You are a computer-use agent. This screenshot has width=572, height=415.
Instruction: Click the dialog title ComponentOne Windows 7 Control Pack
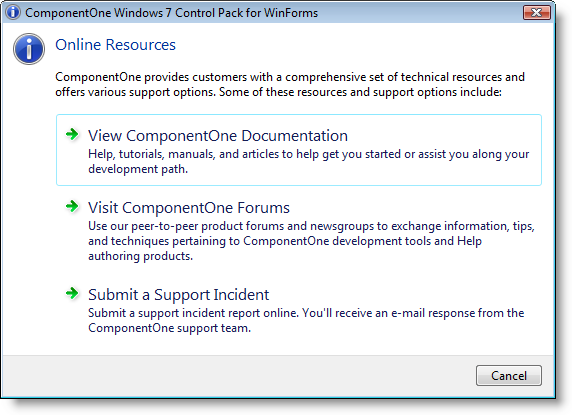(x=171, y=13)
